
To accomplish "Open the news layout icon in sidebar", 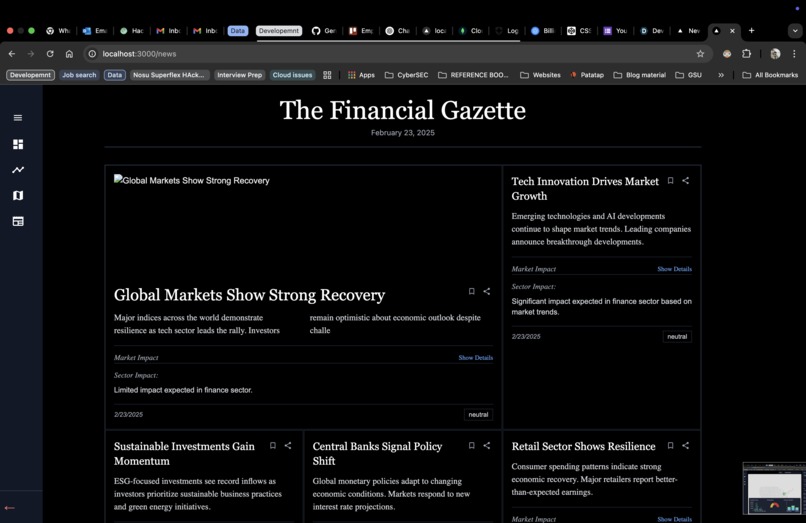I will [x=18, y=221].
